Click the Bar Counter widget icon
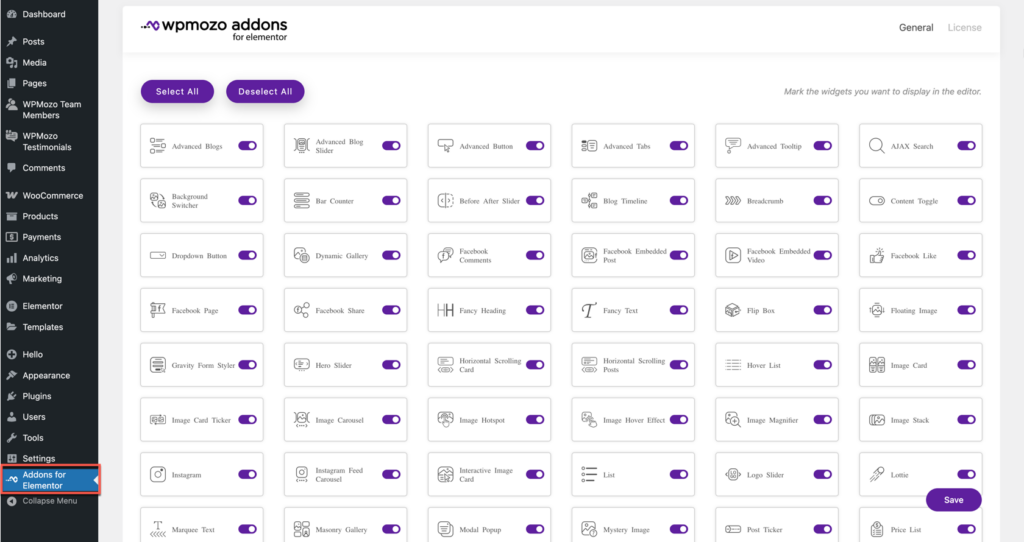 (301, 201)
